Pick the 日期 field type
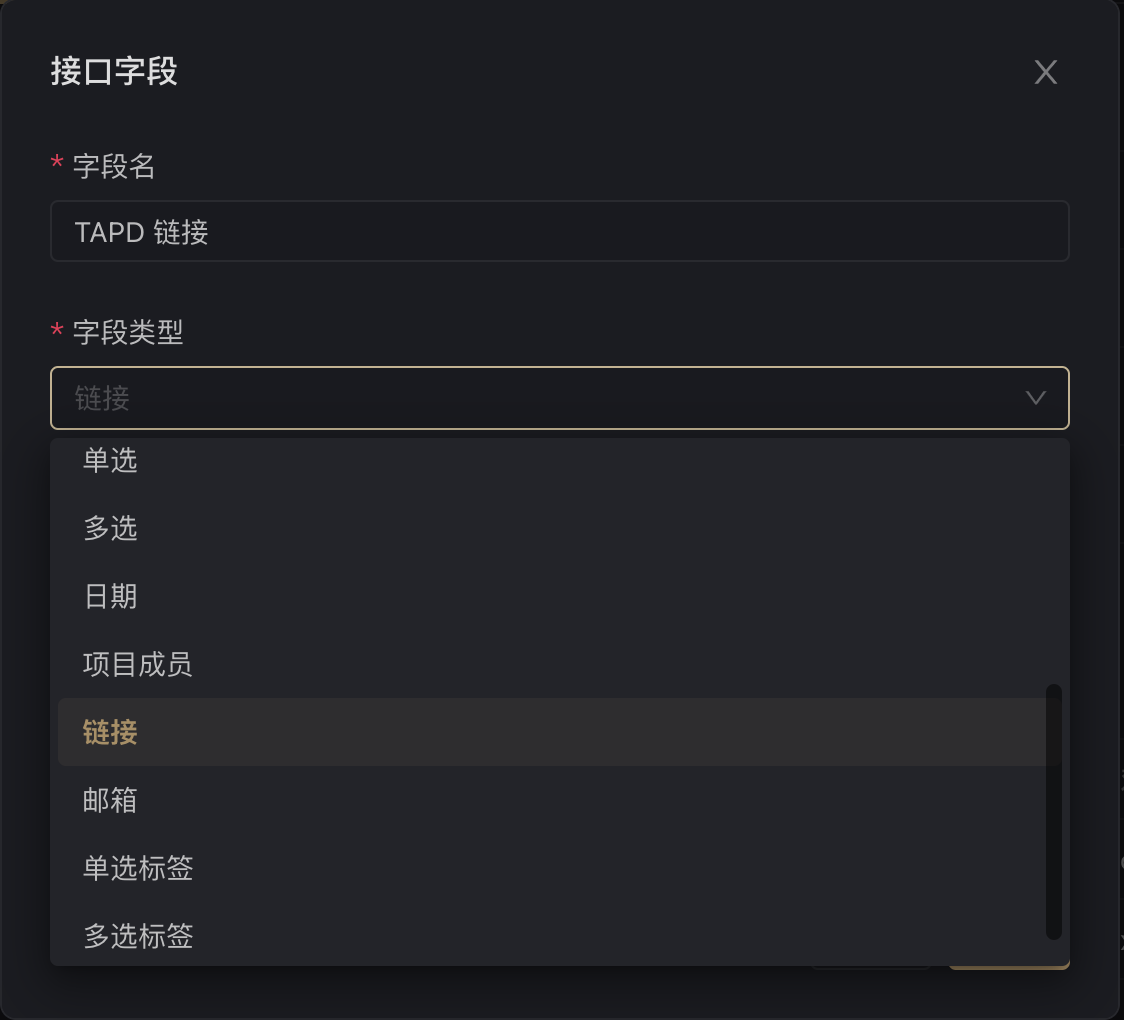Image resolution: width=1124 pixels, height=1020 pixels. pyautogui.click(x=110, y=597)
